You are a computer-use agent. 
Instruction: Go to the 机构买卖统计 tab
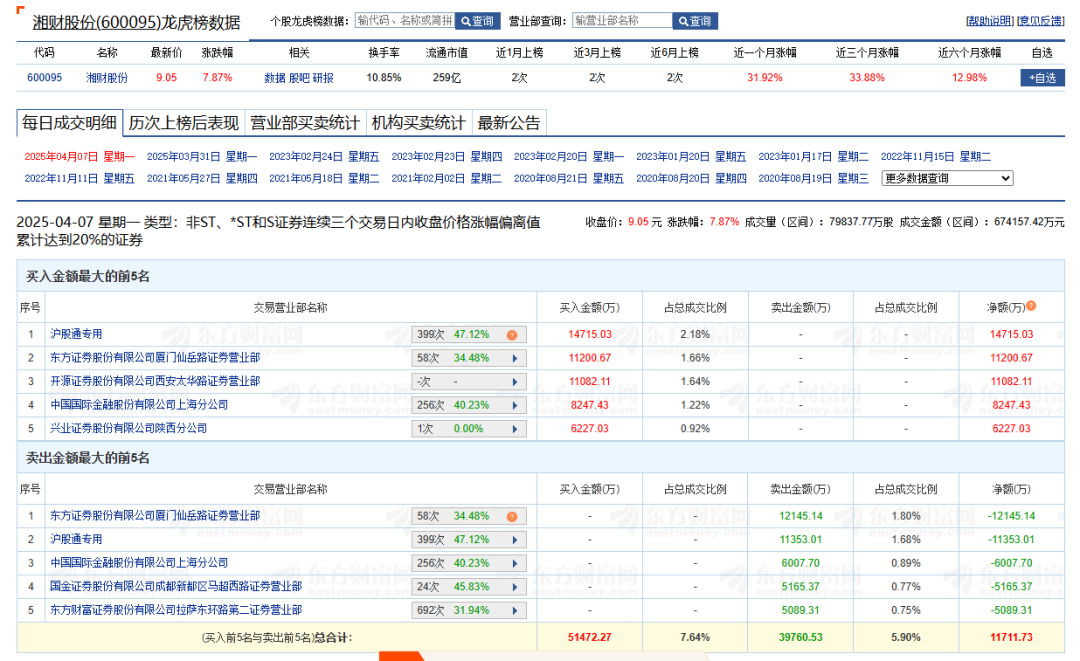(x=419, y=123)
